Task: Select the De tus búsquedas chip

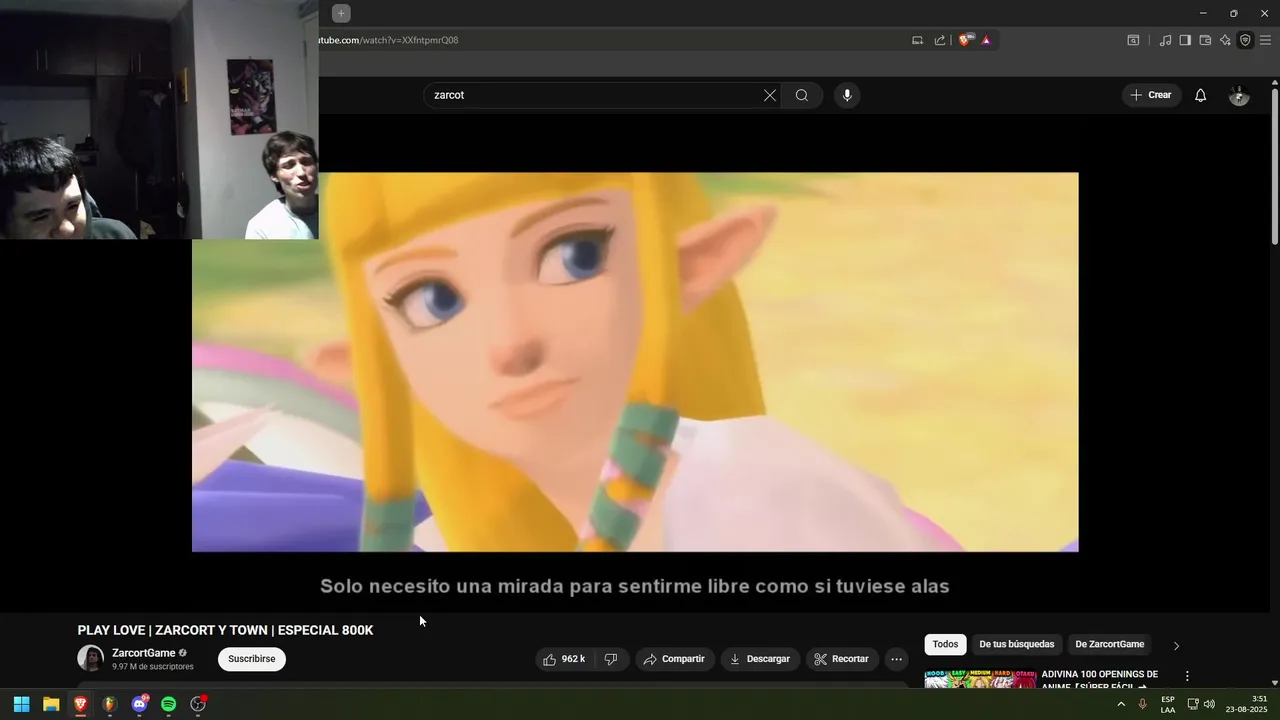Action: [1017, 645]
